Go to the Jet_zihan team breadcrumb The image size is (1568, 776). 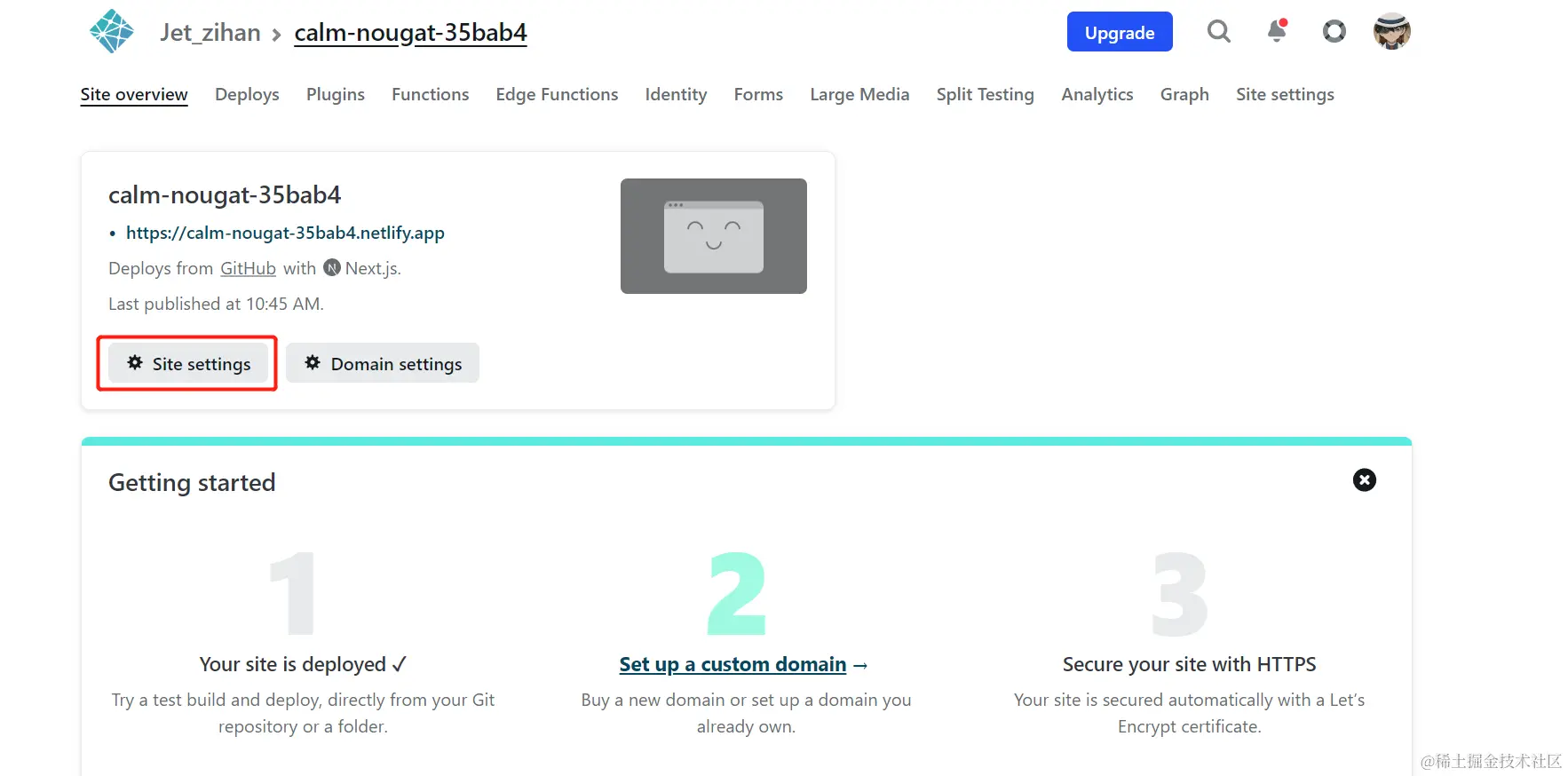210,33
